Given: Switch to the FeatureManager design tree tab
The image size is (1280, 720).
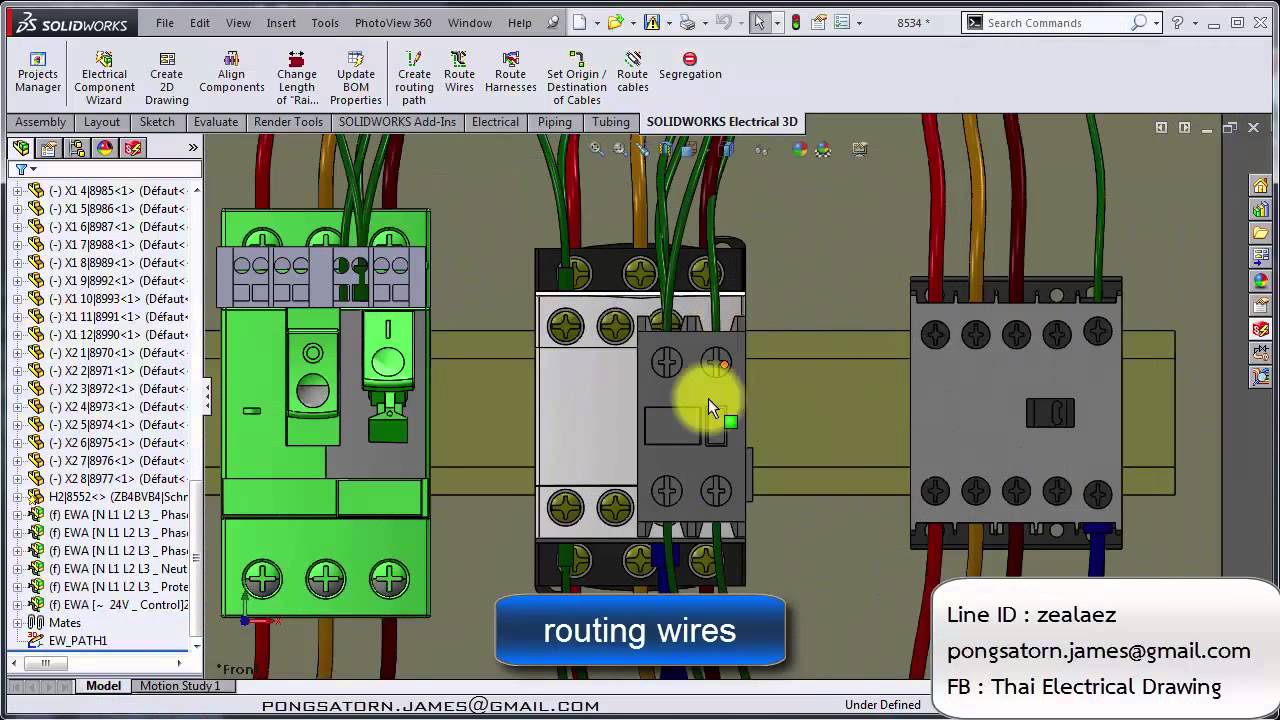Looking at the screenshot, I should tap(21, 148).
